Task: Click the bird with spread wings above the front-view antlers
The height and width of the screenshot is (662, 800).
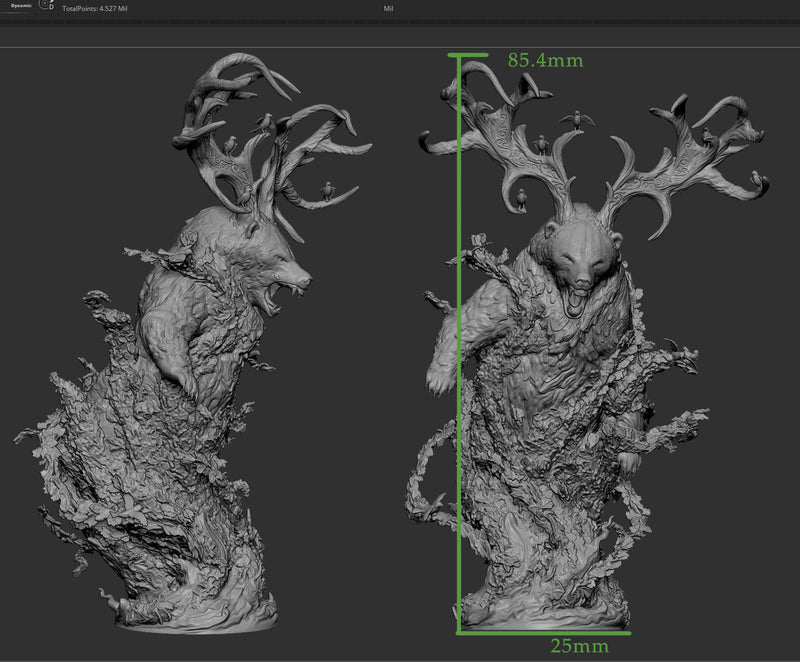Action: pyautogui.click(x=577, y=120)
